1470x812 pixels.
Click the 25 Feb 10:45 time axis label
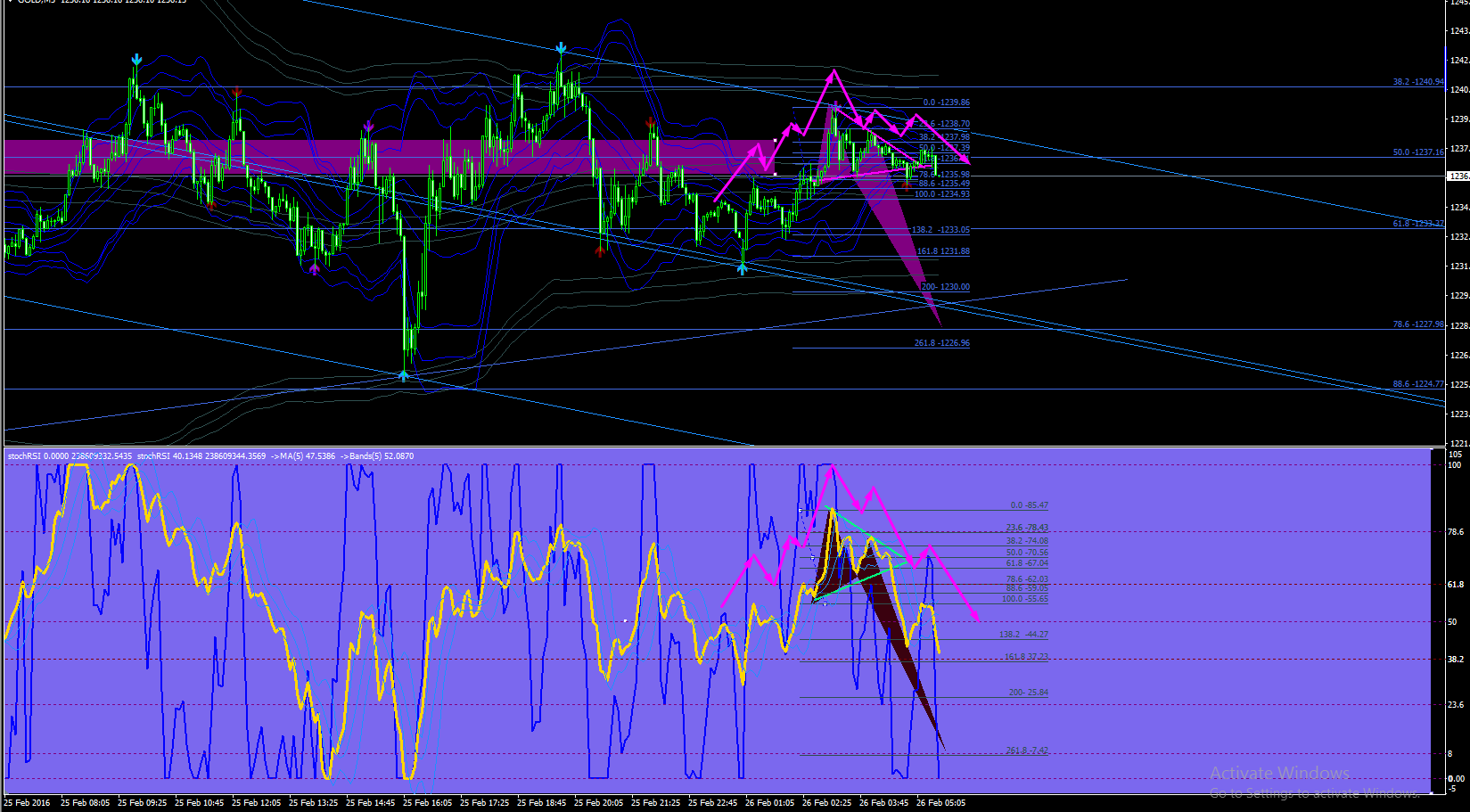(x=200, y=803)
